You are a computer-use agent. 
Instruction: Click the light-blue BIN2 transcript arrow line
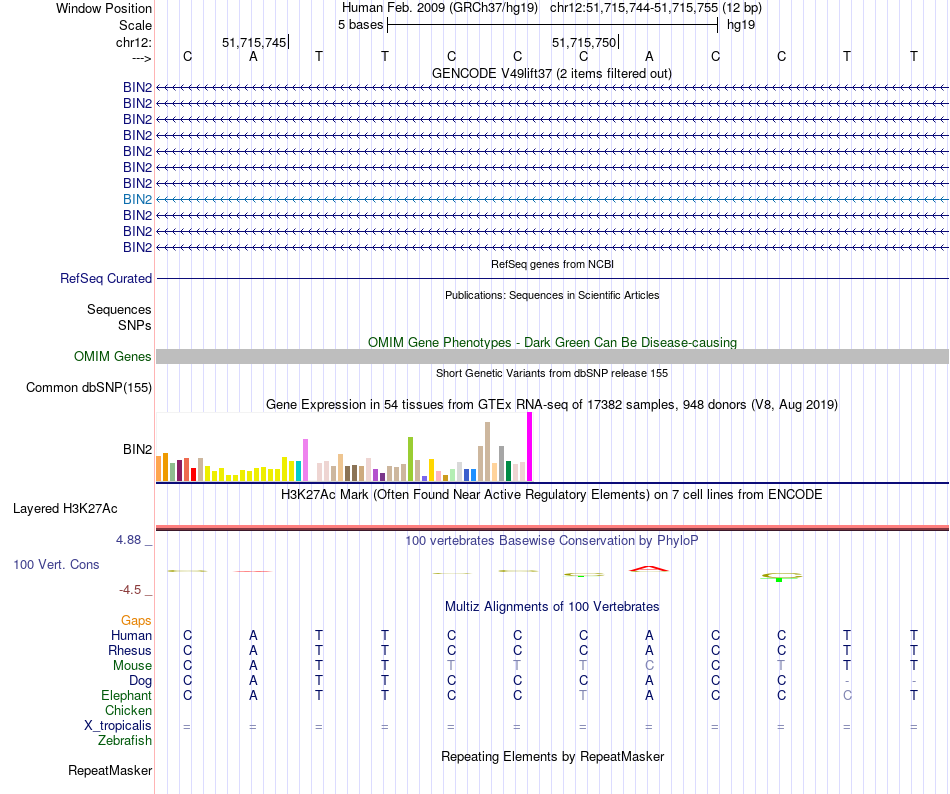pyautogui.click(x=552, y=199)
